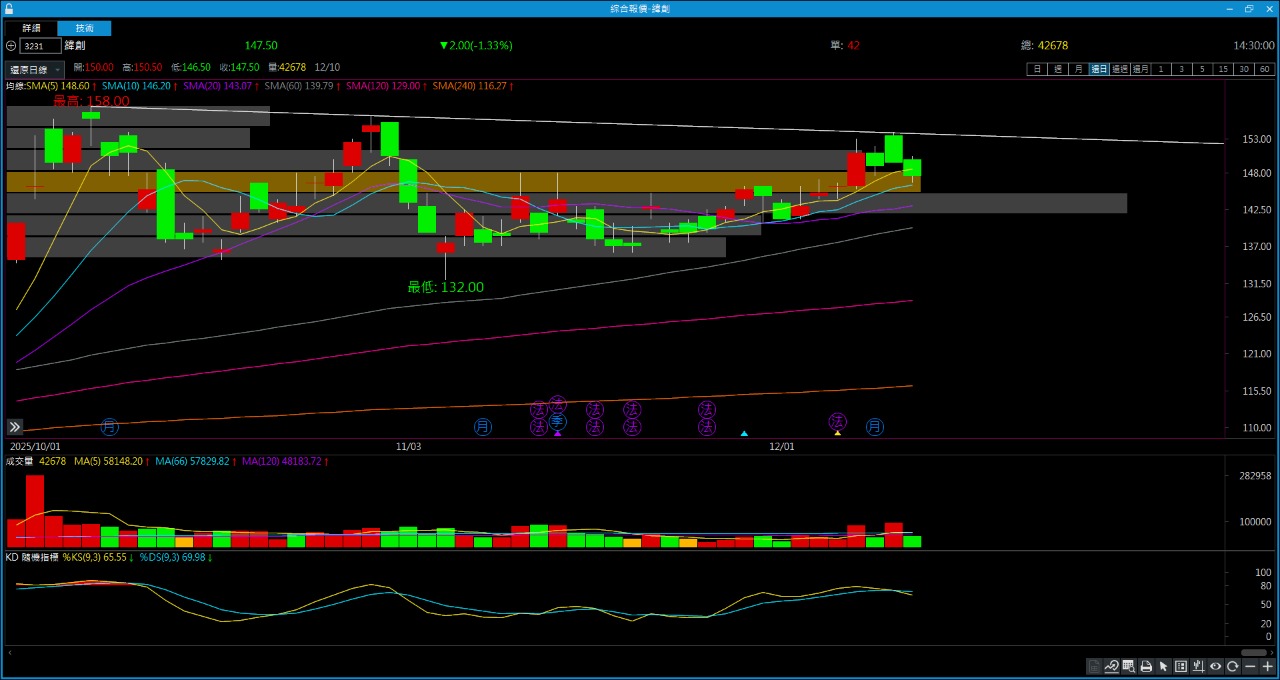Click the circled plus beside stock code
Screen dimensions: 1280x680
(x=11, y=46)
